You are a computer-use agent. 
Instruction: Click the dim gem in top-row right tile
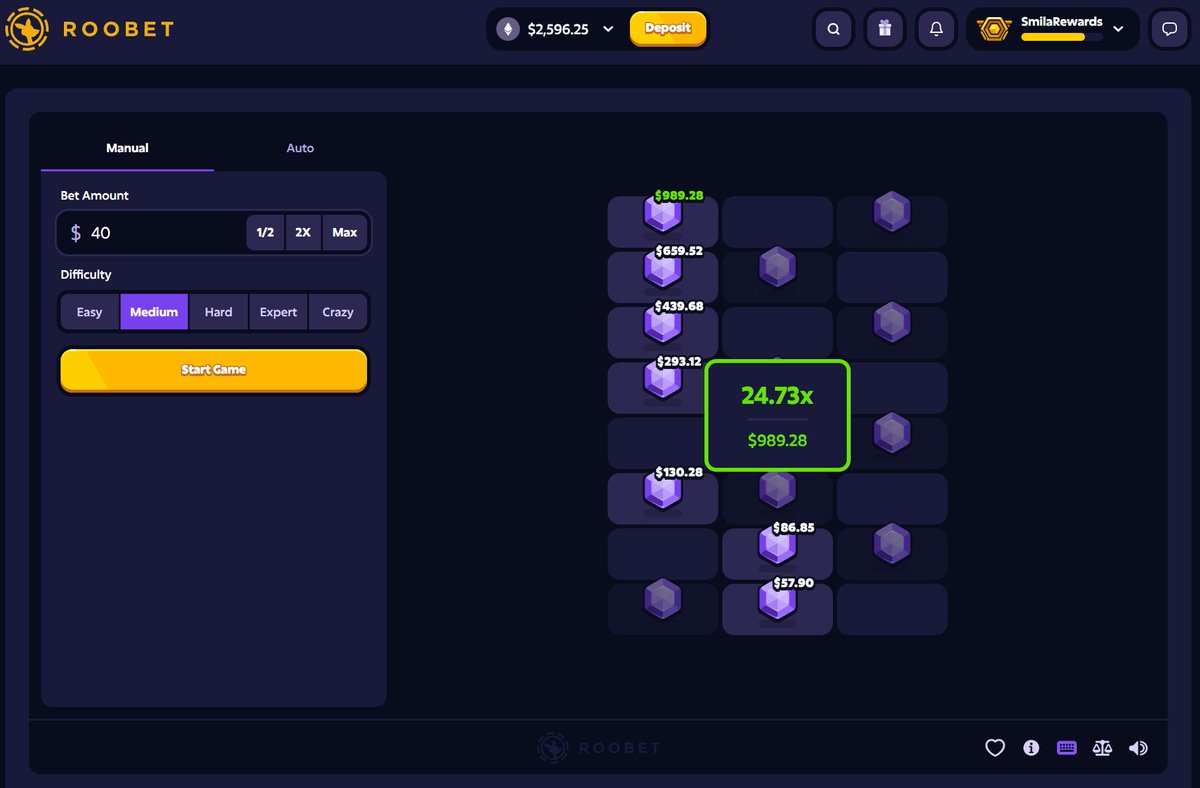pos(891,211)
